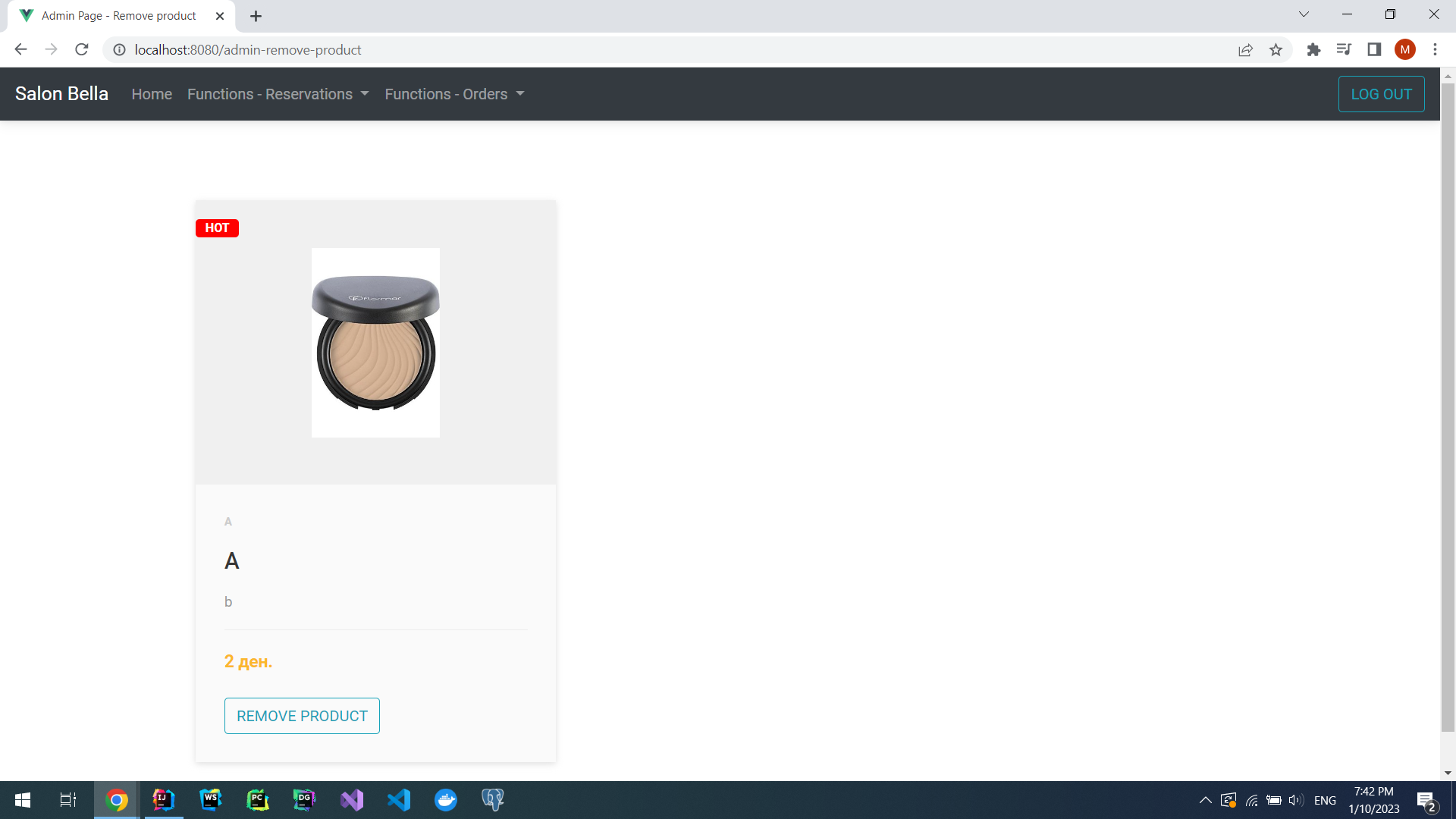
Task: Click the powder compact product image
Action: [x=375, y=343]
